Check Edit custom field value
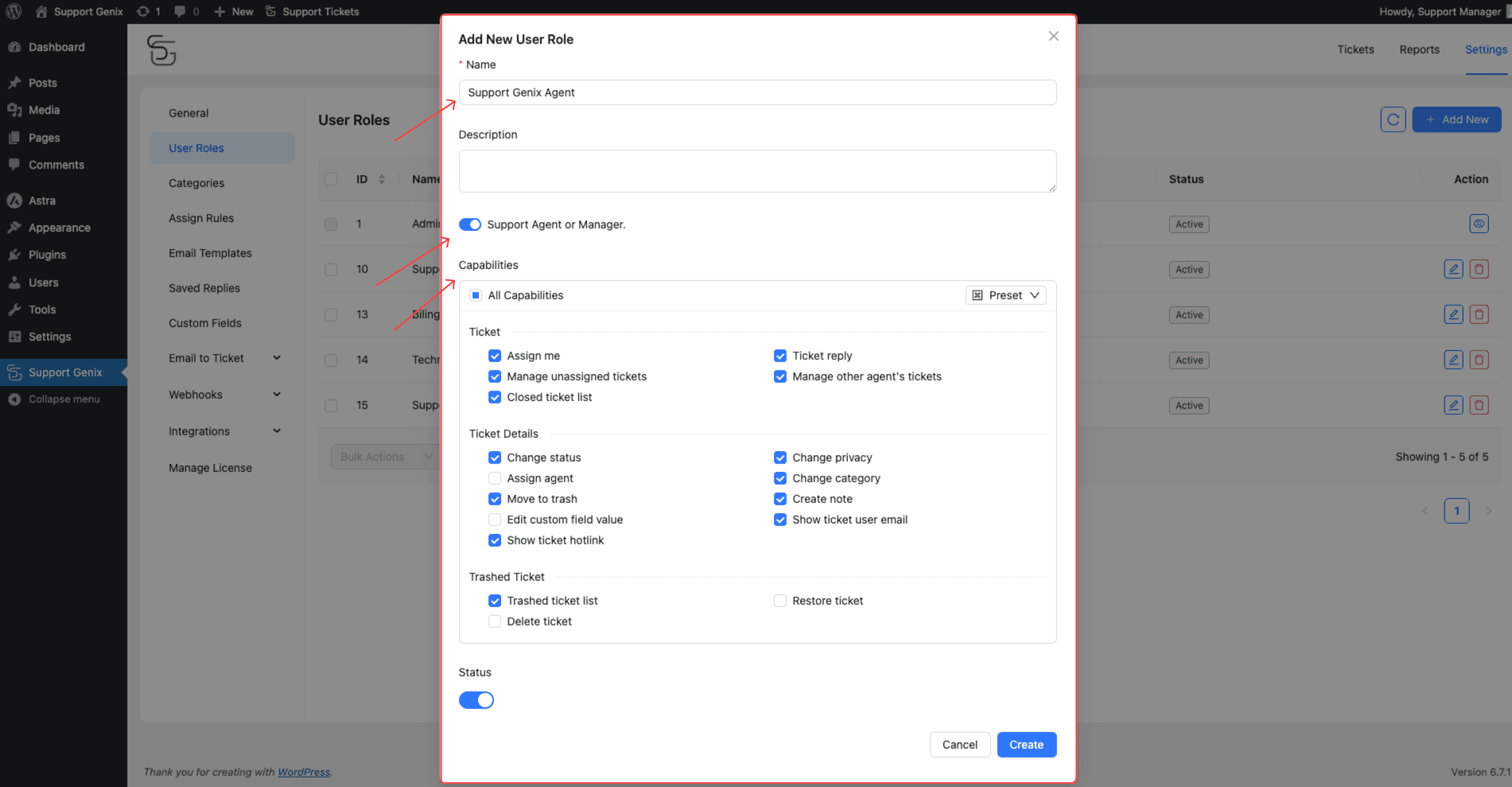This screenshot has height=787, width=1512. click(x=495, y=520)
